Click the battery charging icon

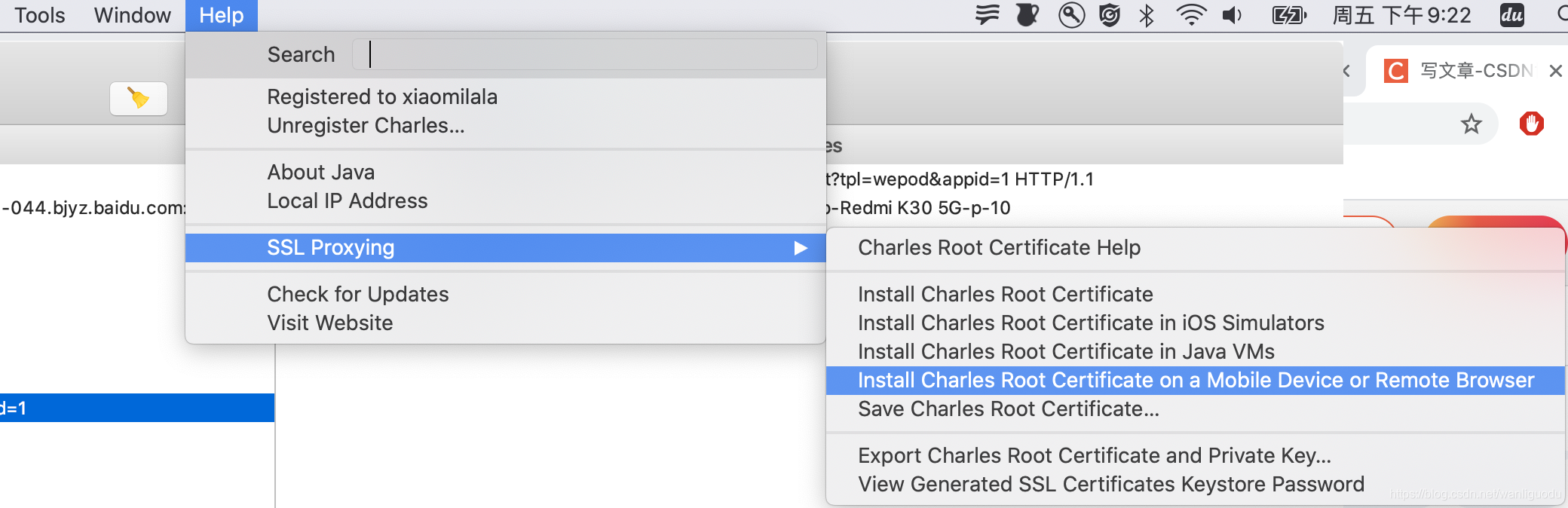pos(1289,15)
